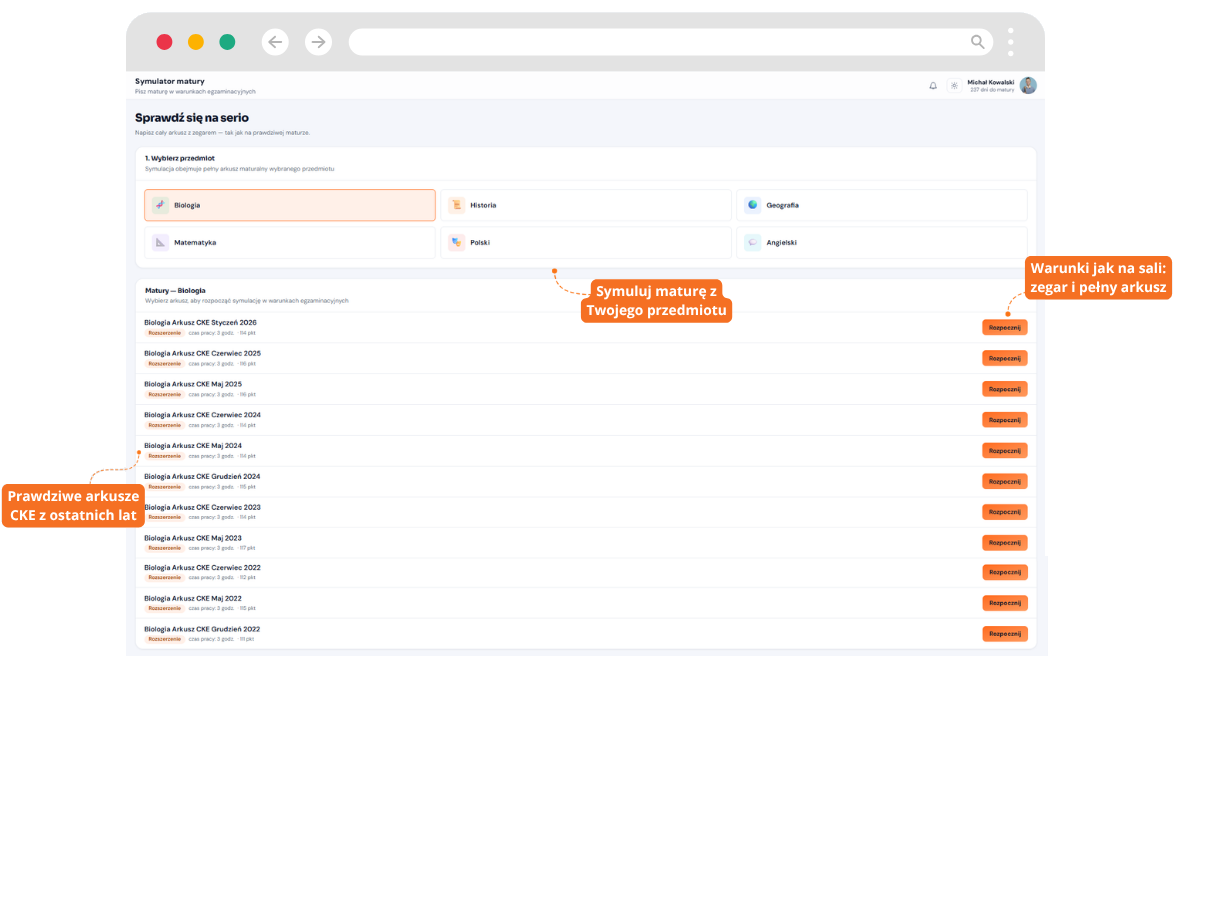
Task: Start the Maj 2023 exam with Rozpocznij
Action: tap(1004, 543)
